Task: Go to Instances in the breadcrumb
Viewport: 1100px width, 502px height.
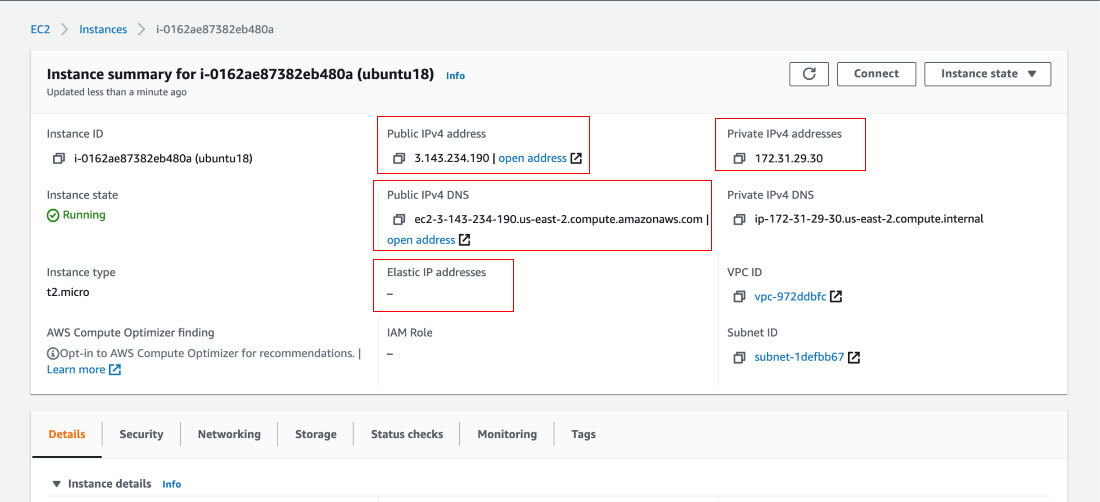Action: 103,29
